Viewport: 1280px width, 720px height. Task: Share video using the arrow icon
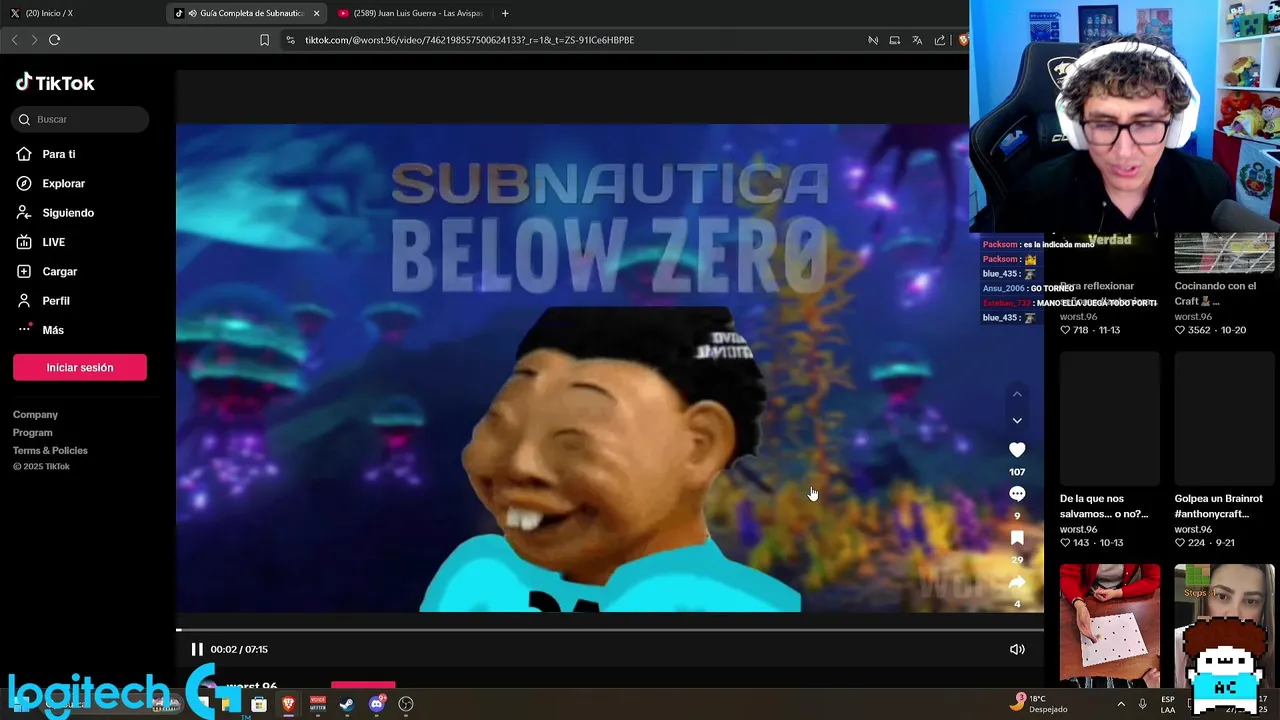pyautogui.click(x=1017, y=582)
